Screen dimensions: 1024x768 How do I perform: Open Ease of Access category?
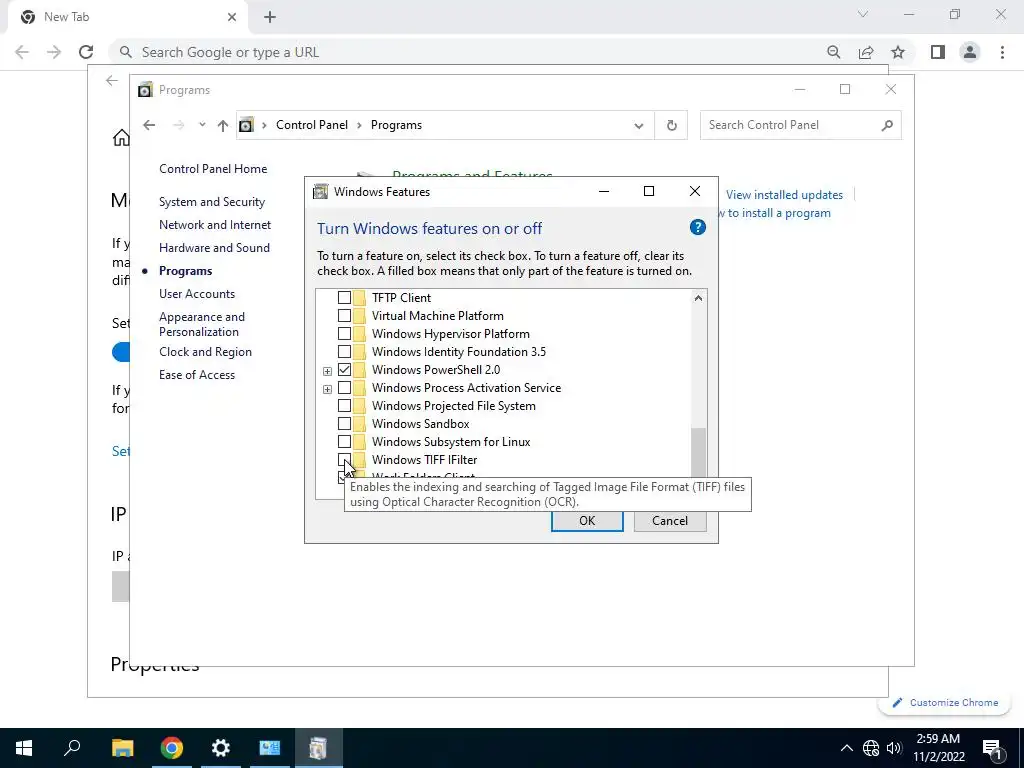pyautogui.click(x=197, y=375)
